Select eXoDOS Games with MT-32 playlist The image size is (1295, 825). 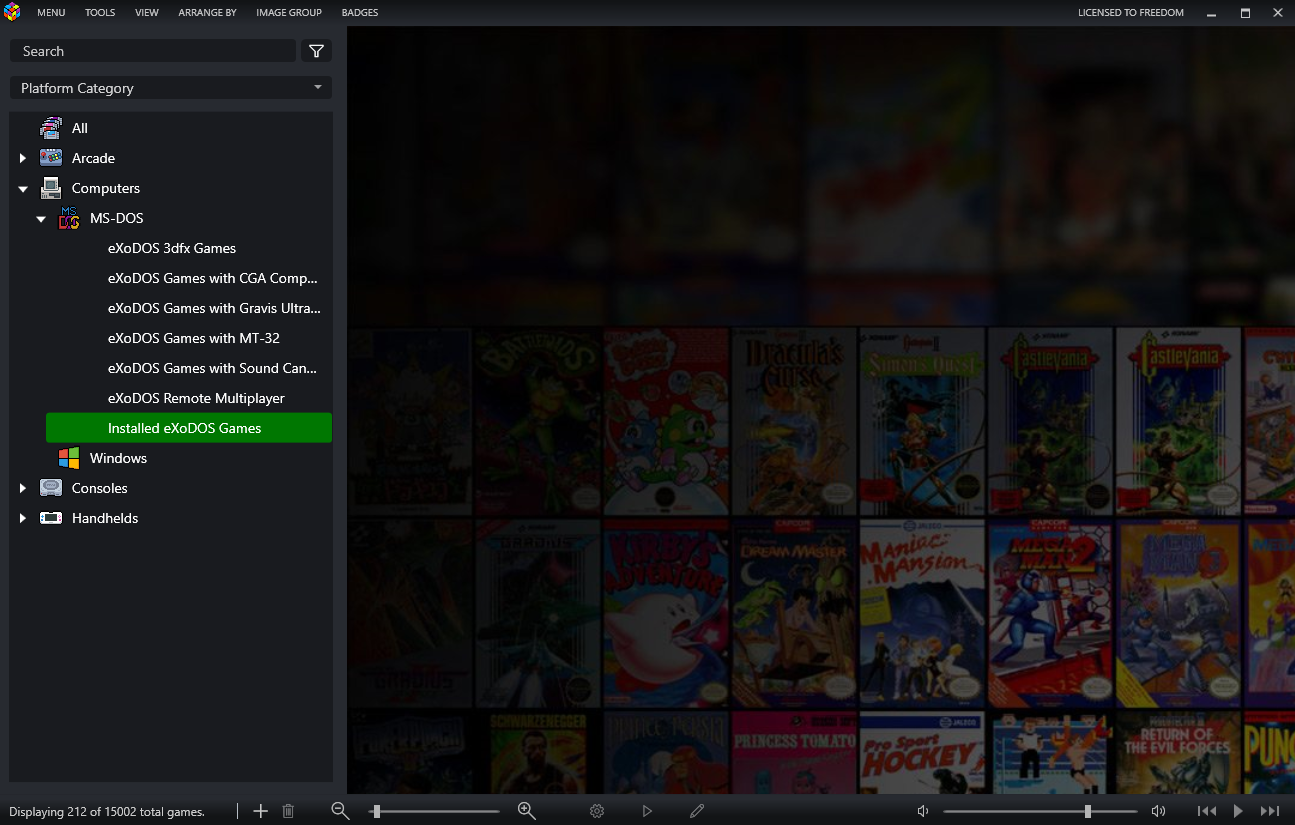click(194, 338)
